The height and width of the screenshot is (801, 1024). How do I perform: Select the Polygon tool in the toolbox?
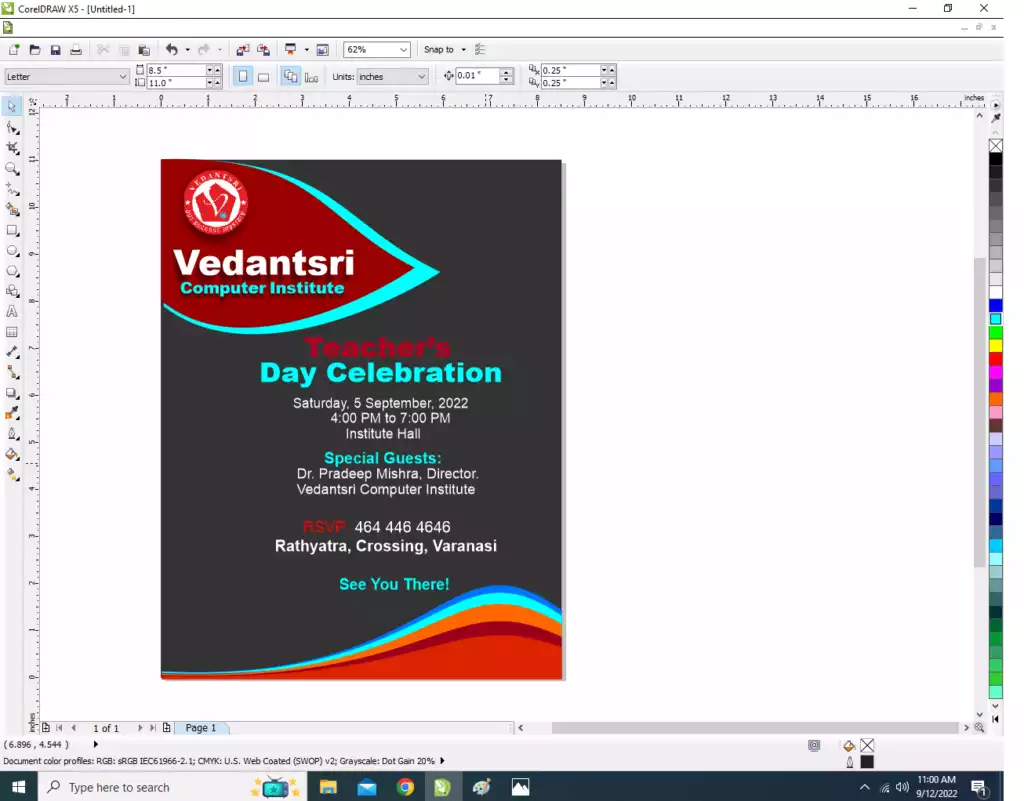click(x=12, y=271)
